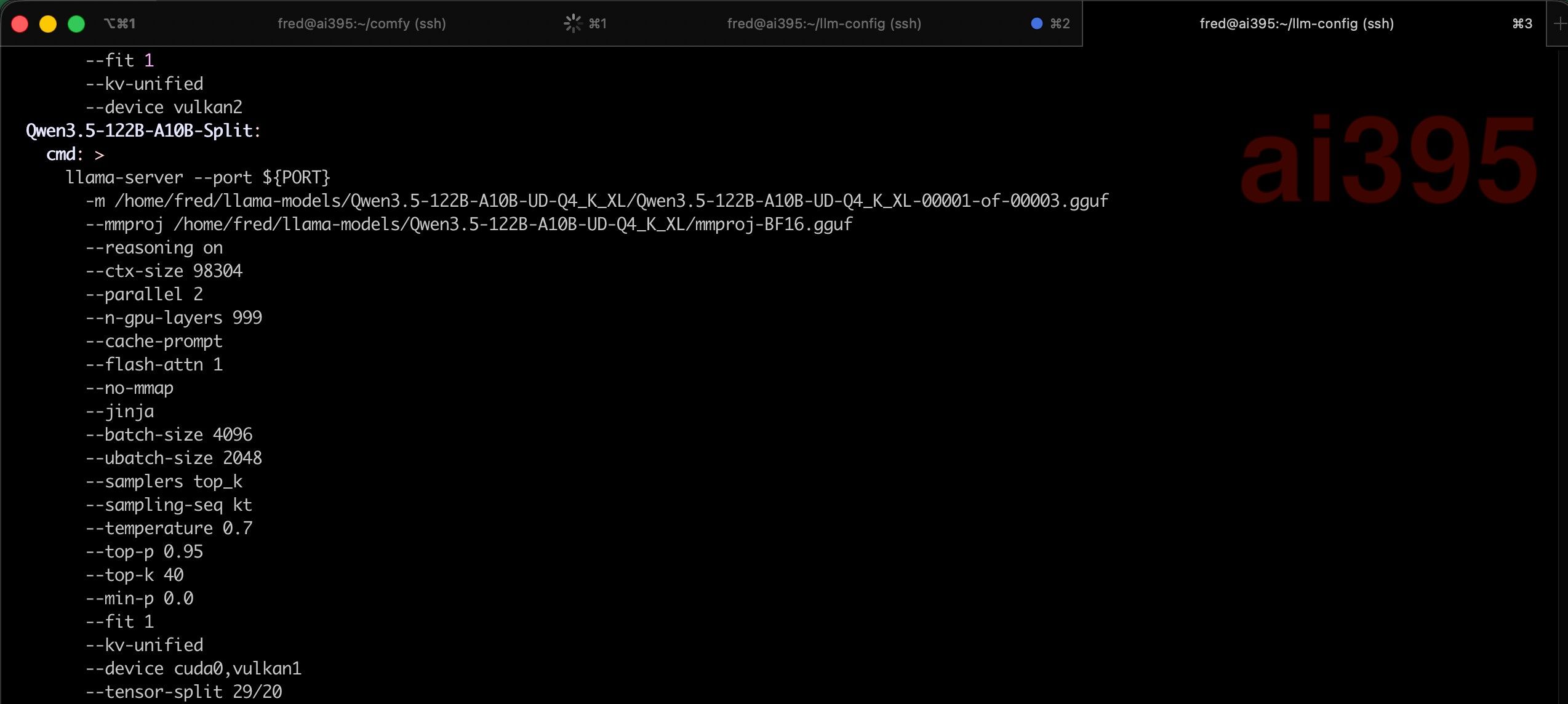Click the '--tensor-split 29/20' line
1568x704 pixels.
(183, 692)
